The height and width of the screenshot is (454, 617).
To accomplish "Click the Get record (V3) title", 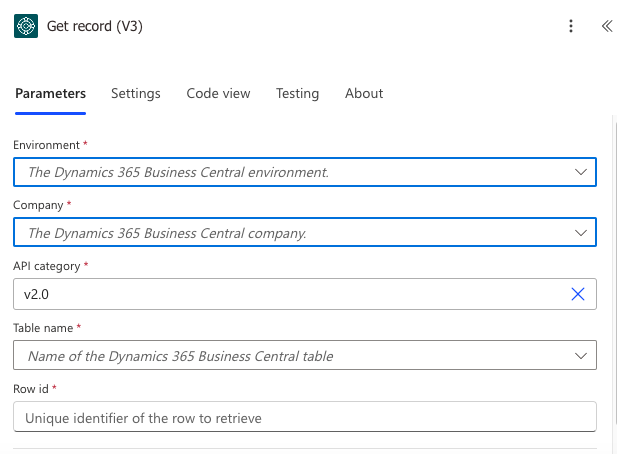I will [95, 26].
